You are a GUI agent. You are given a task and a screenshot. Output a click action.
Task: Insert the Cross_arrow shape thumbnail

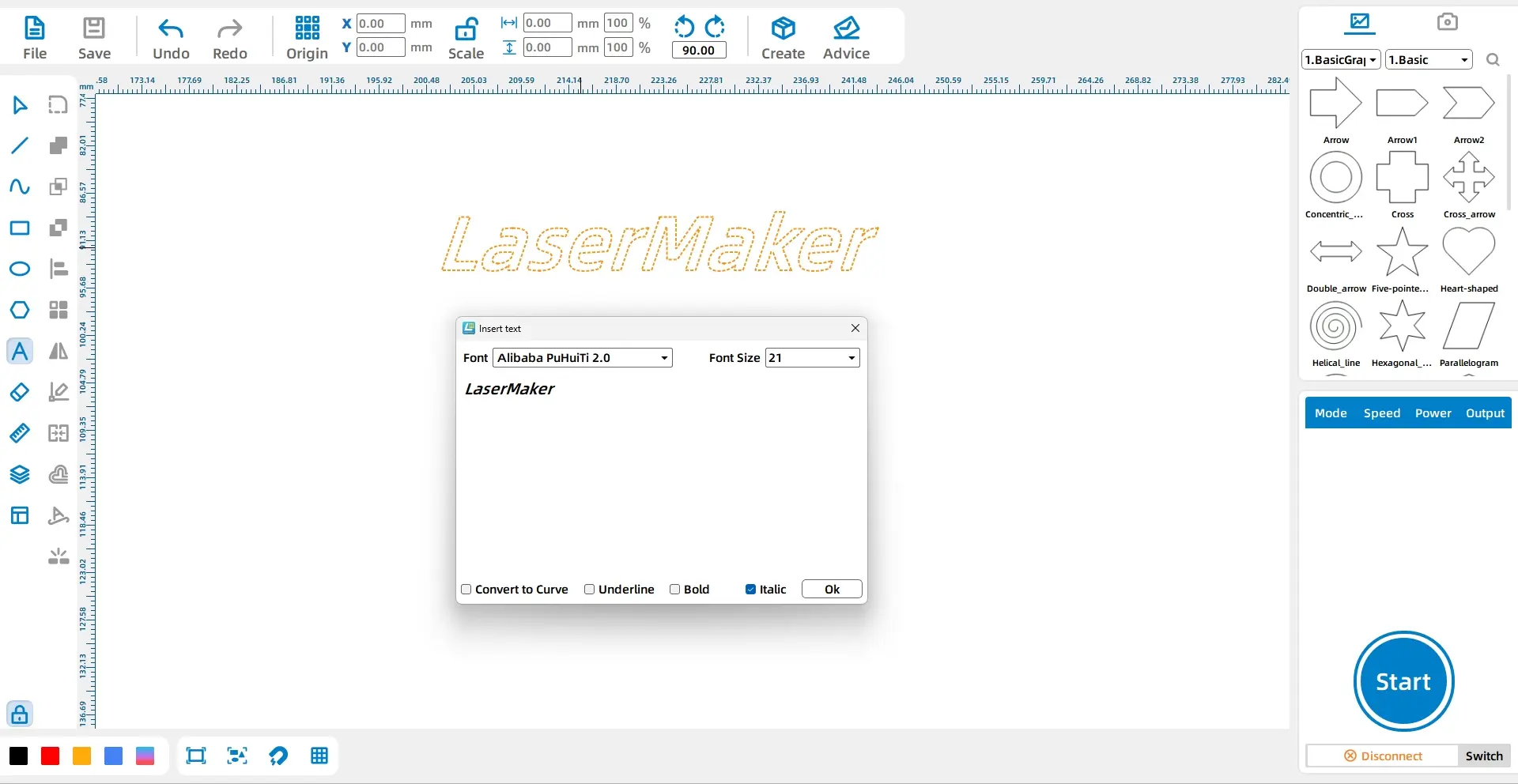pos(1468,178)
